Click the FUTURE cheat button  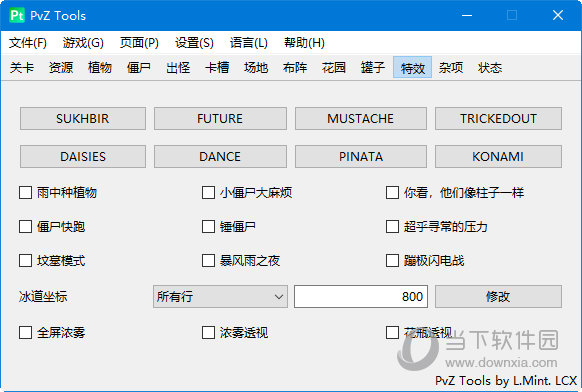tap(220, 118)
